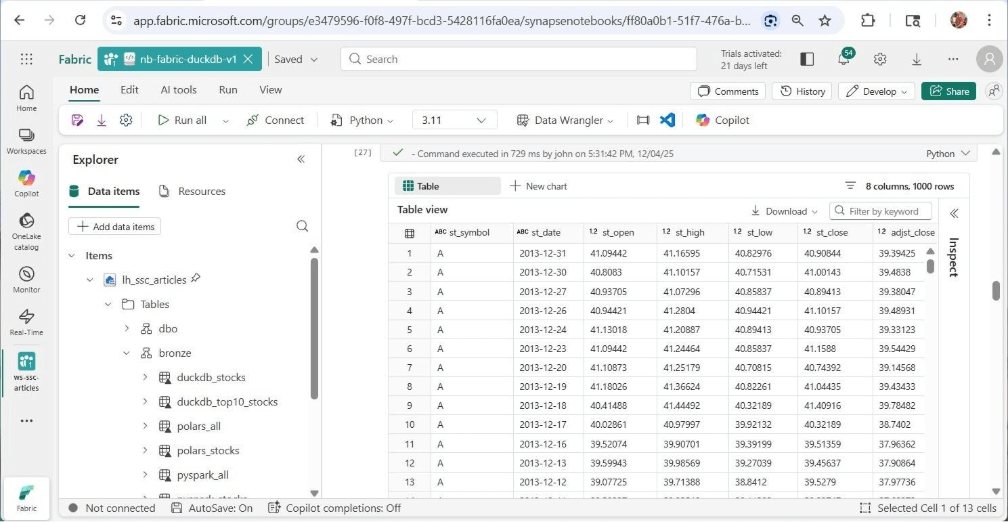Open the Develop mode dropdown
The width and height of the screenshot is (1008, 522).
876,91
